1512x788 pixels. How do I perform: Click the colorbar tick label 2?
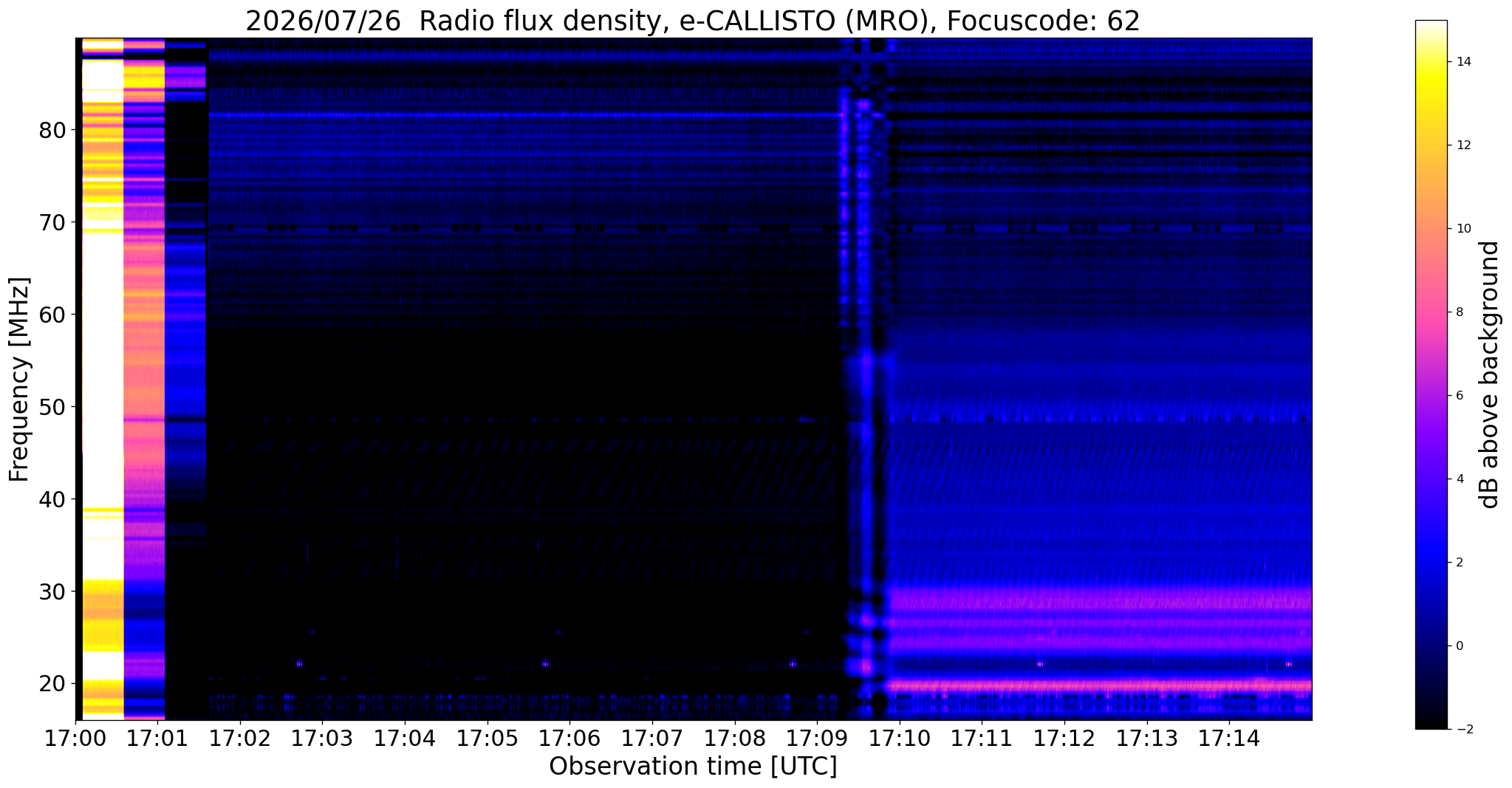click(1459, 563)
